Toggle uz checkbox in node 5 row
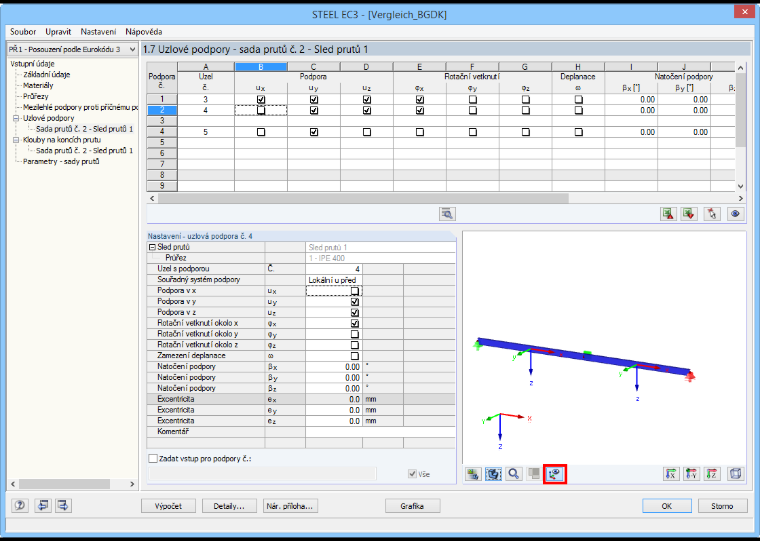The height and width of the screenshot is (541, 760). click(x=366, y=132)
